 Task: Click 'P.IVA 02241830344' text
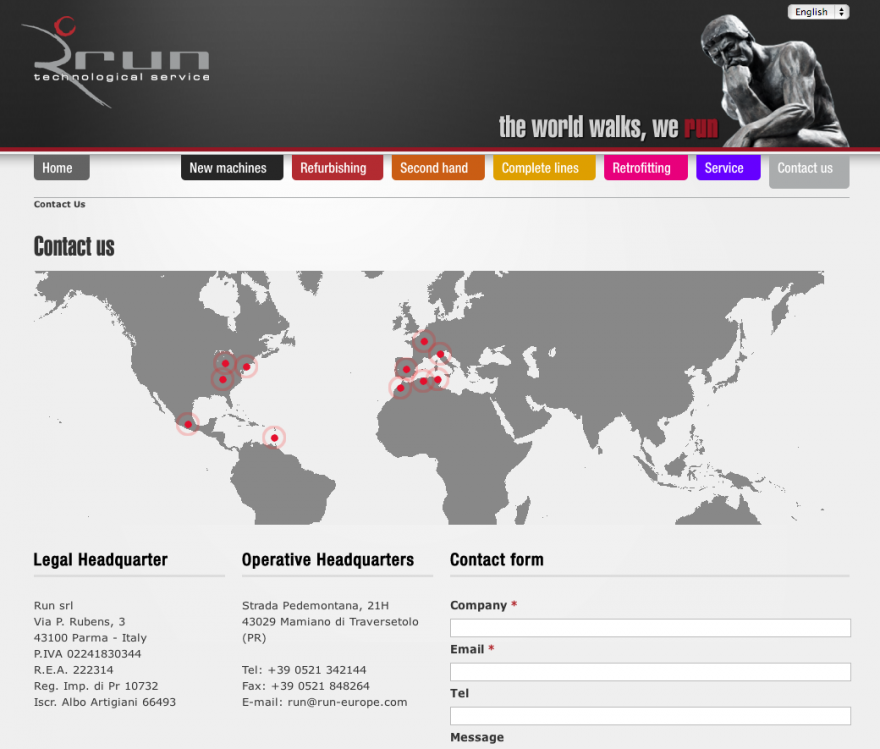tap(88, 654)
